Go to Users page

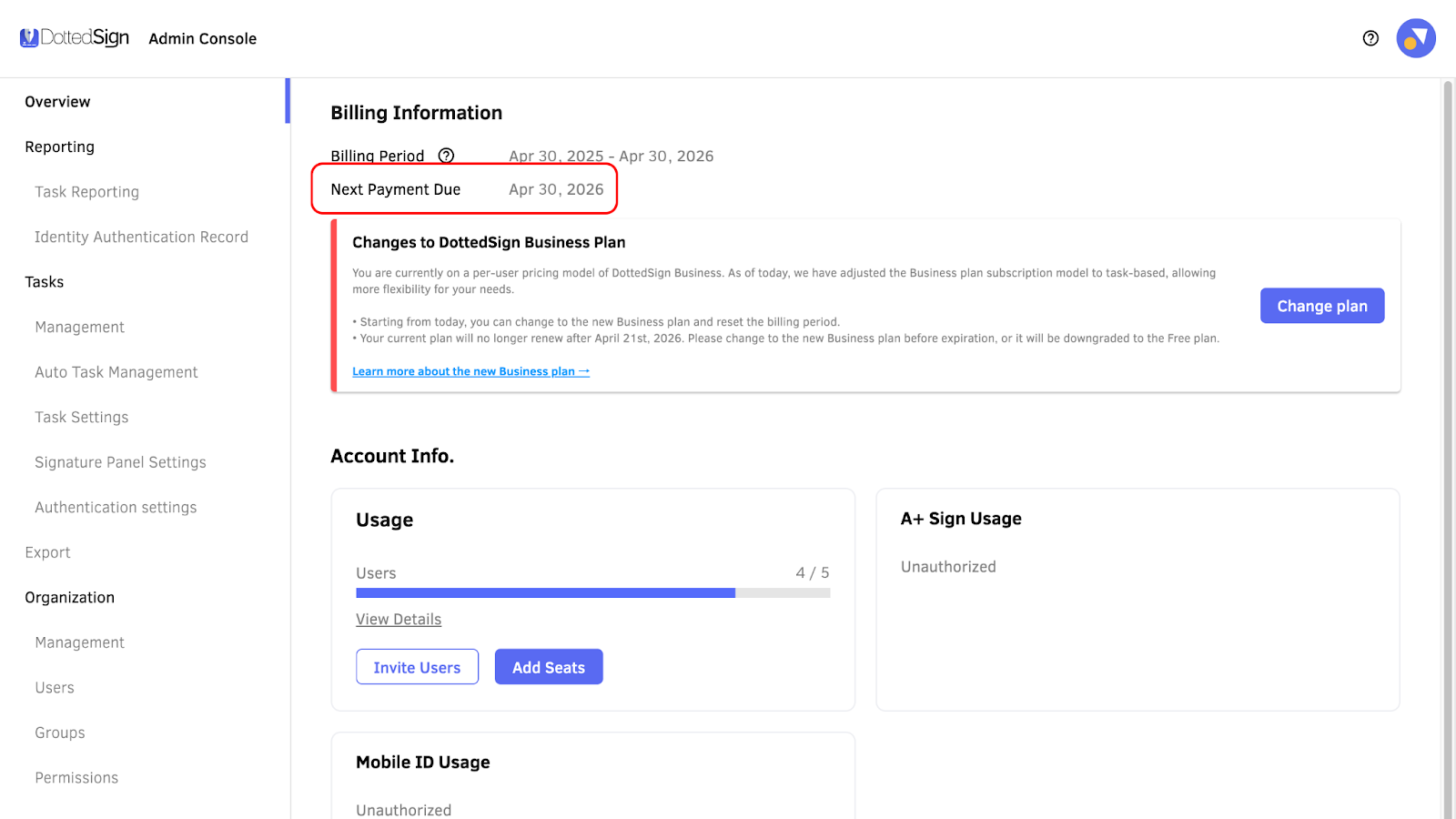[x=55, y=688]
